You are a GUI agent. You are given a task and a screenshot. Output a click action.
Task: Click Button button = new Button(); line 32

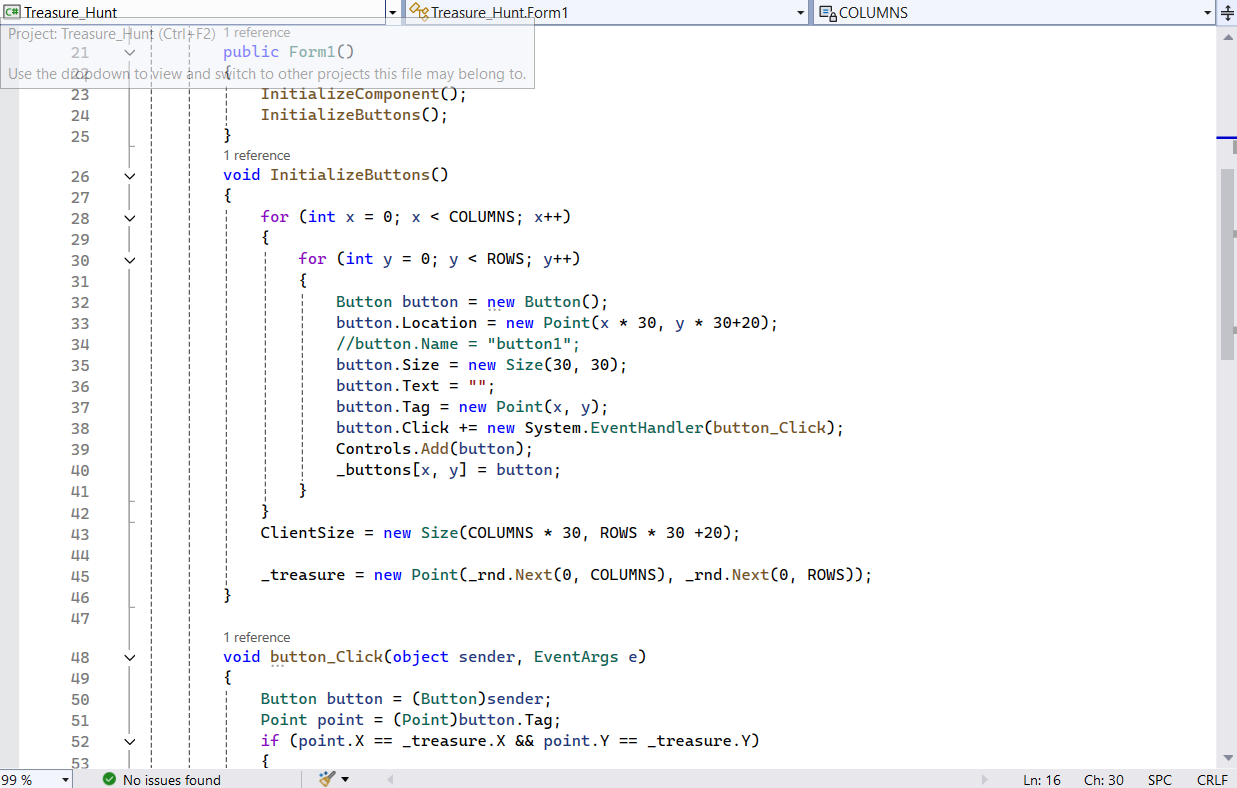pos(472,302)
